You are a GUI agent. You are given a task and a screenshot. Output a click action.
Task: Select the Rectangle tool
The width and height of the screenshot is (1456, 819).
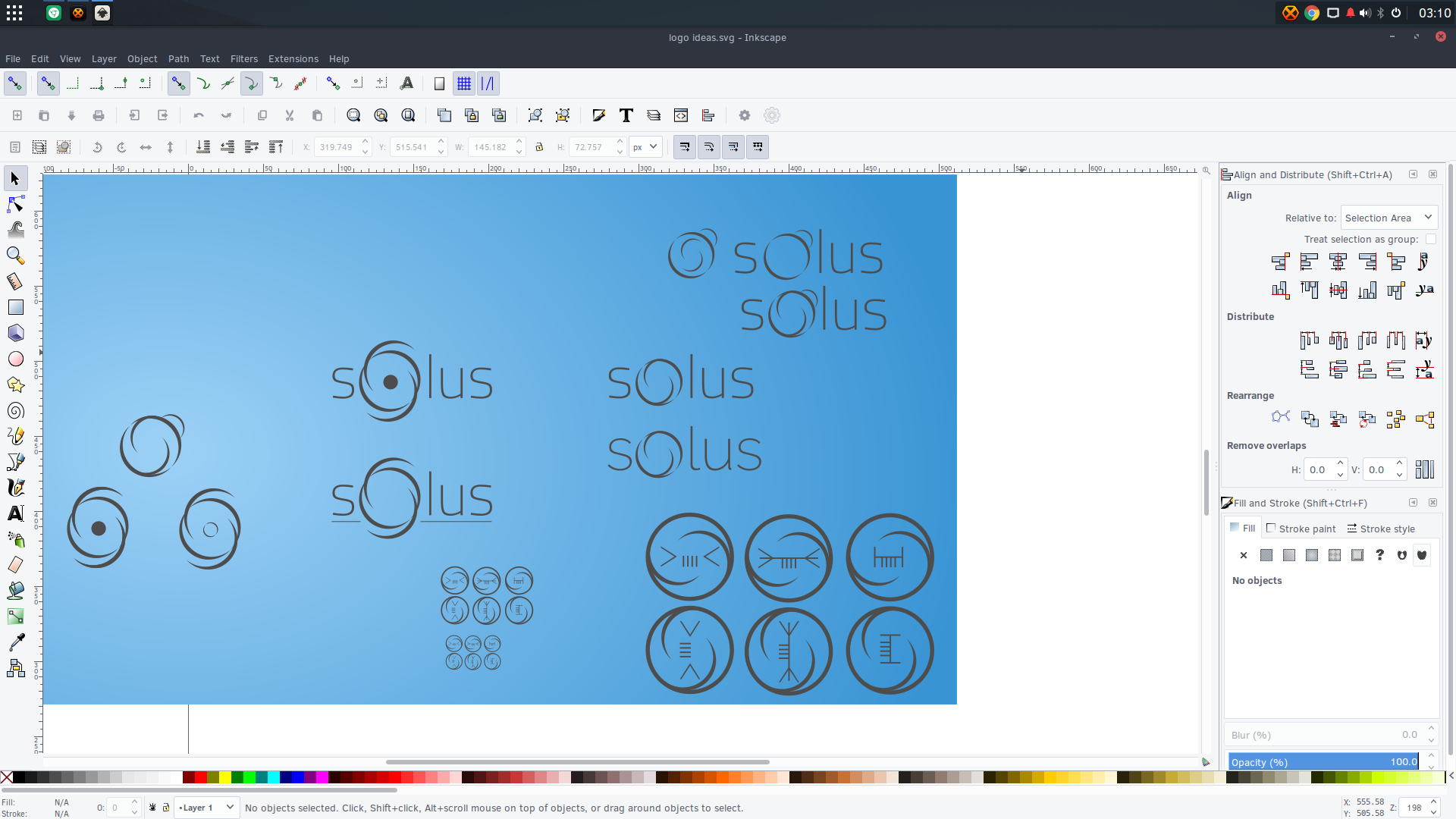[15, 307]
